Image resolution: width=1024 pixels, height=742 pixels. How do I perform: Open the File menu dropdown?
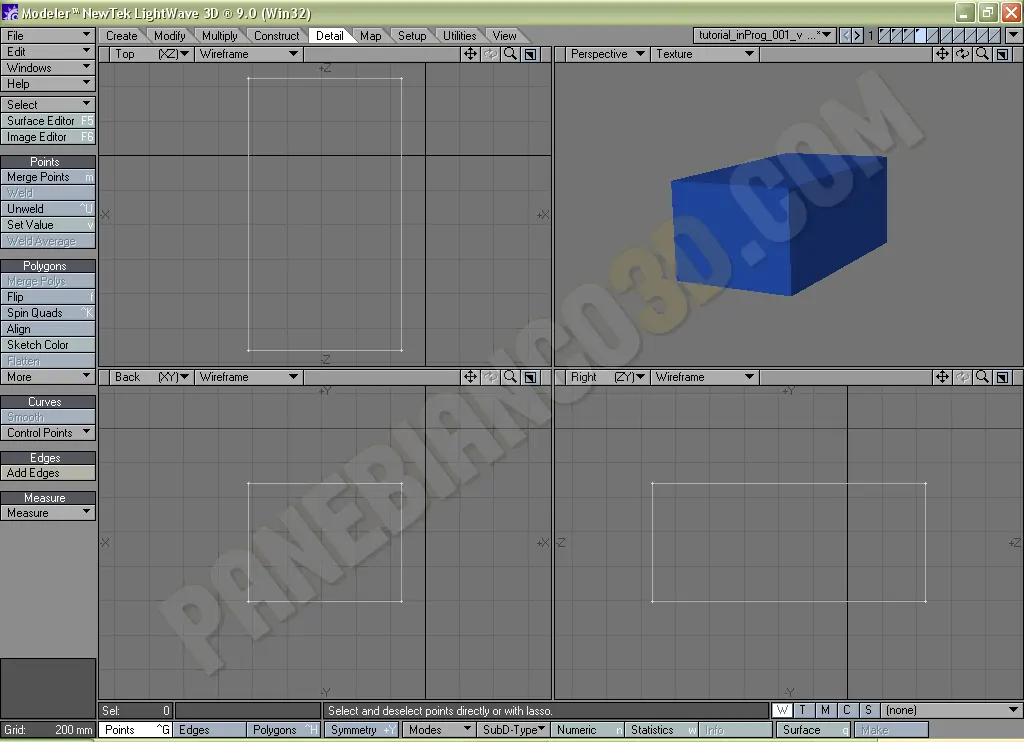pyautogui.click(x=48, y=35)
